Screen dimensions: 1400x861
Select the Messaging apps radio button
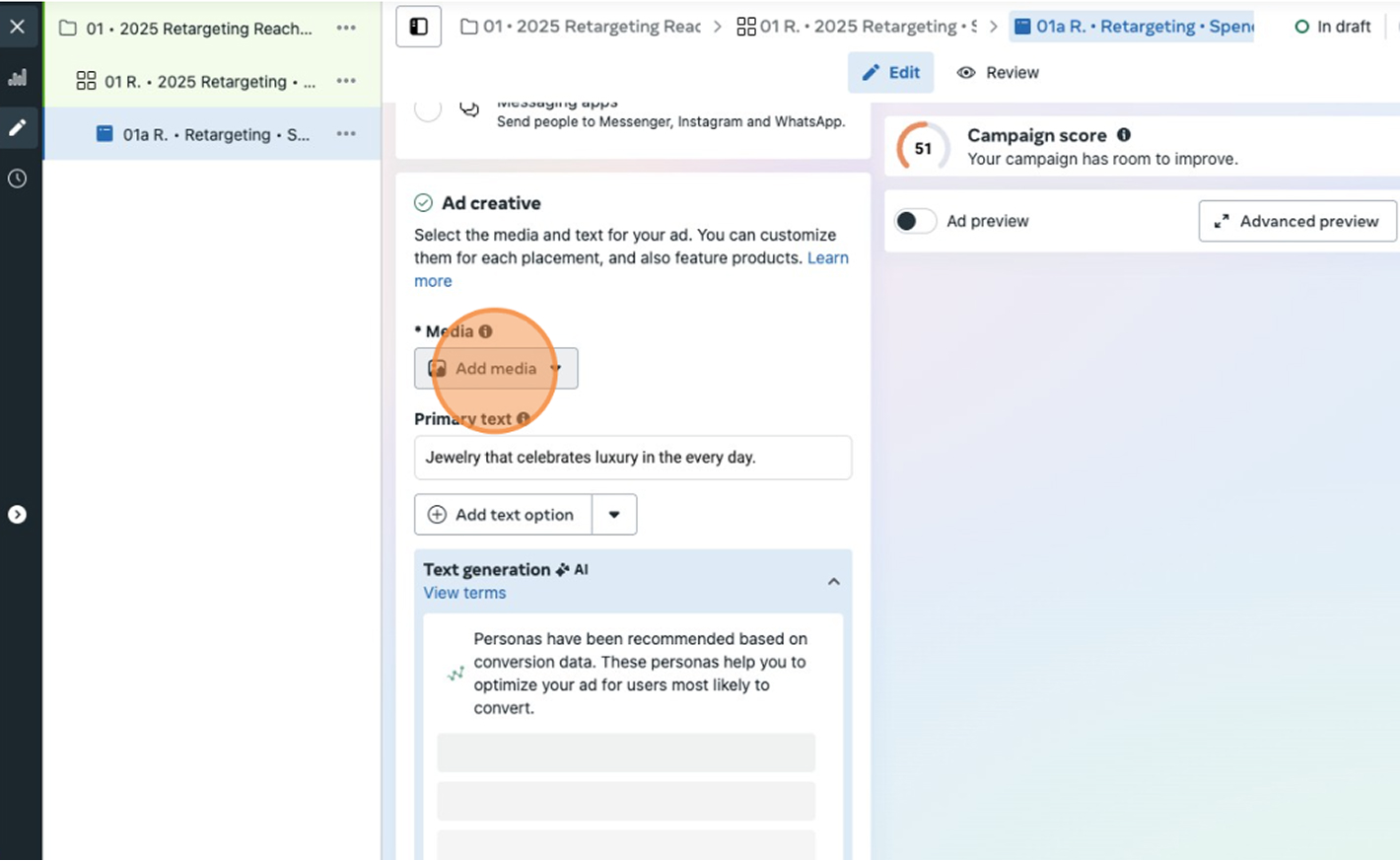[428, 109]
